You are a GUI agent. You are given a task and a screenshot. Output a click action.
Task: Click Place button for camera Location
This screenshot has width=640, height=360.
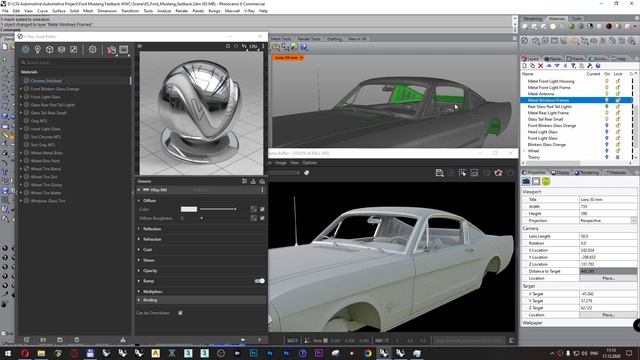coord(608,278)
